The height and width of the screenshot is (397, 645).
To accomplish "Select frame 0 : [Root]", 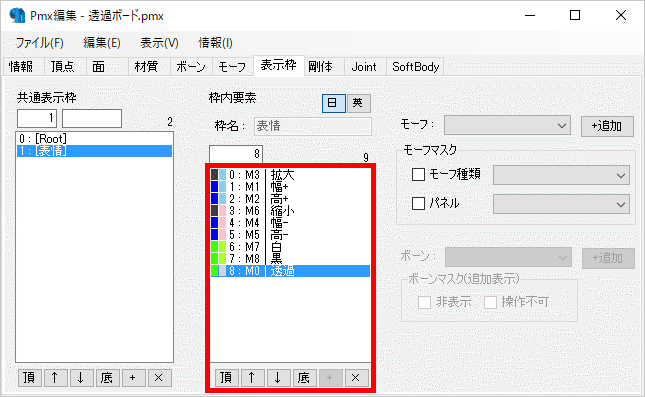I will click(94, 139).
